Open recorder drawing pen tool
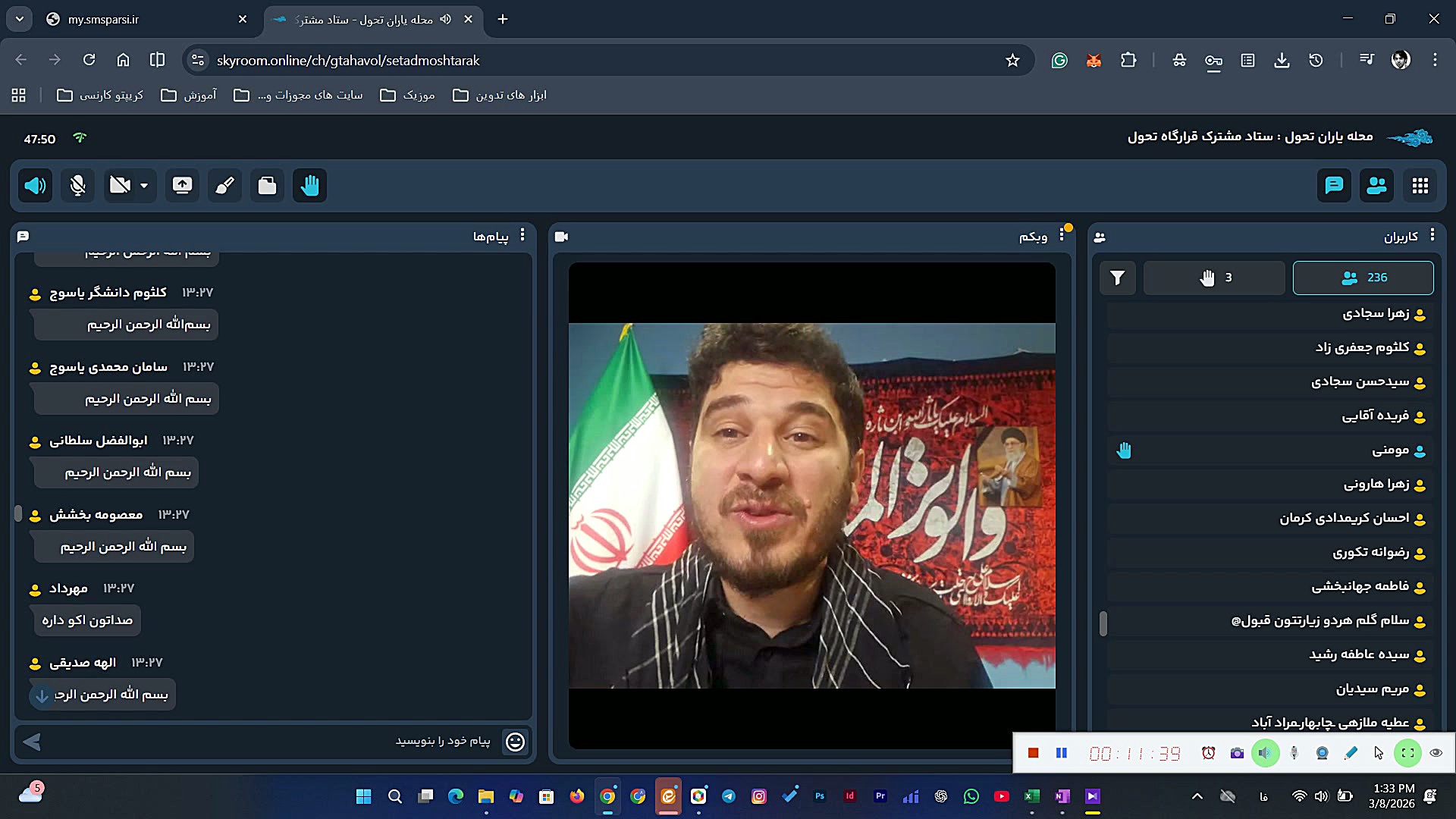This screenshot has height=819, width=1456. click(x=1351, y=753)
